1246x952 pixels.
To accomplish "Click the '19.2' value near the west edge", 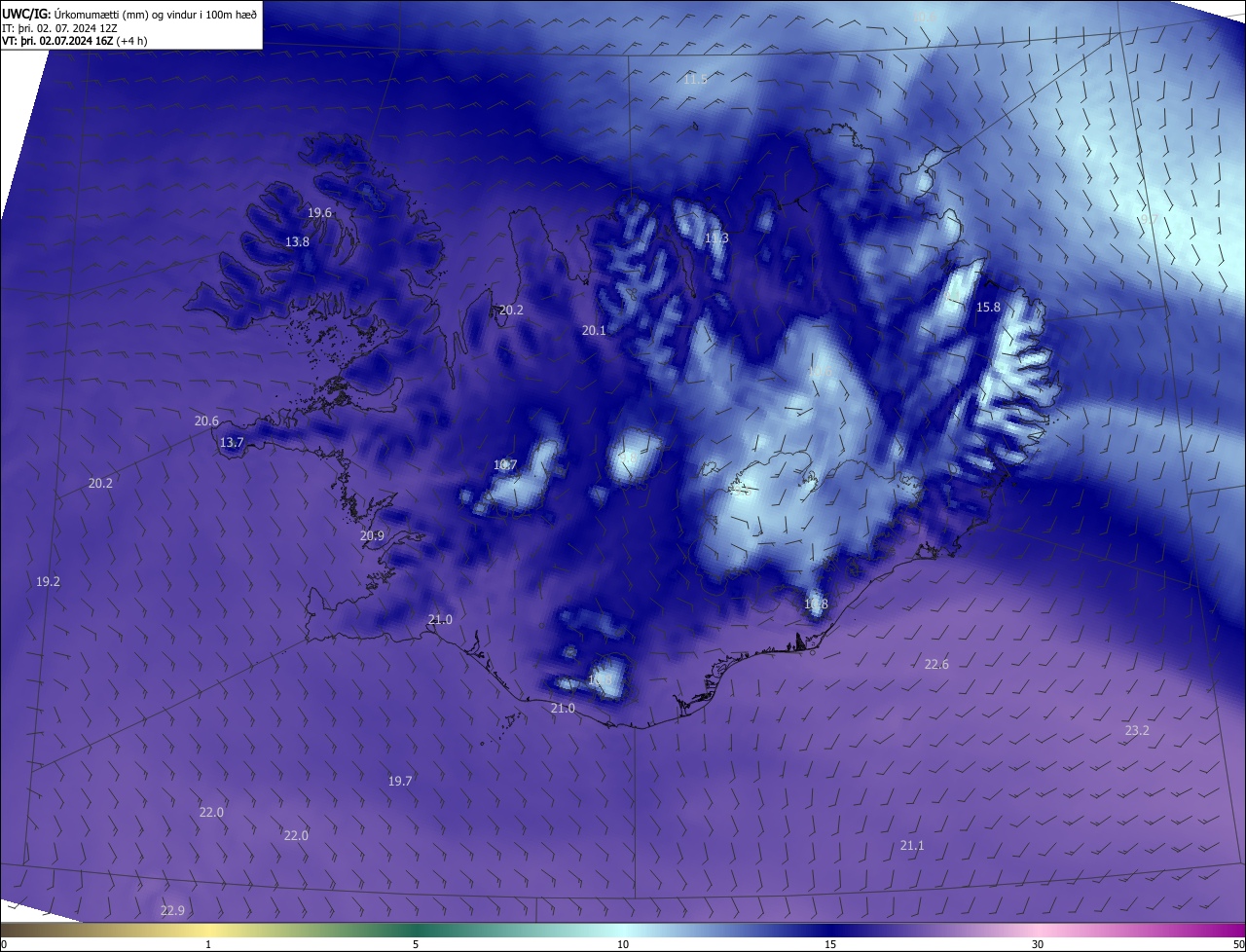I will pyautogui.click(x=48, y=582).
